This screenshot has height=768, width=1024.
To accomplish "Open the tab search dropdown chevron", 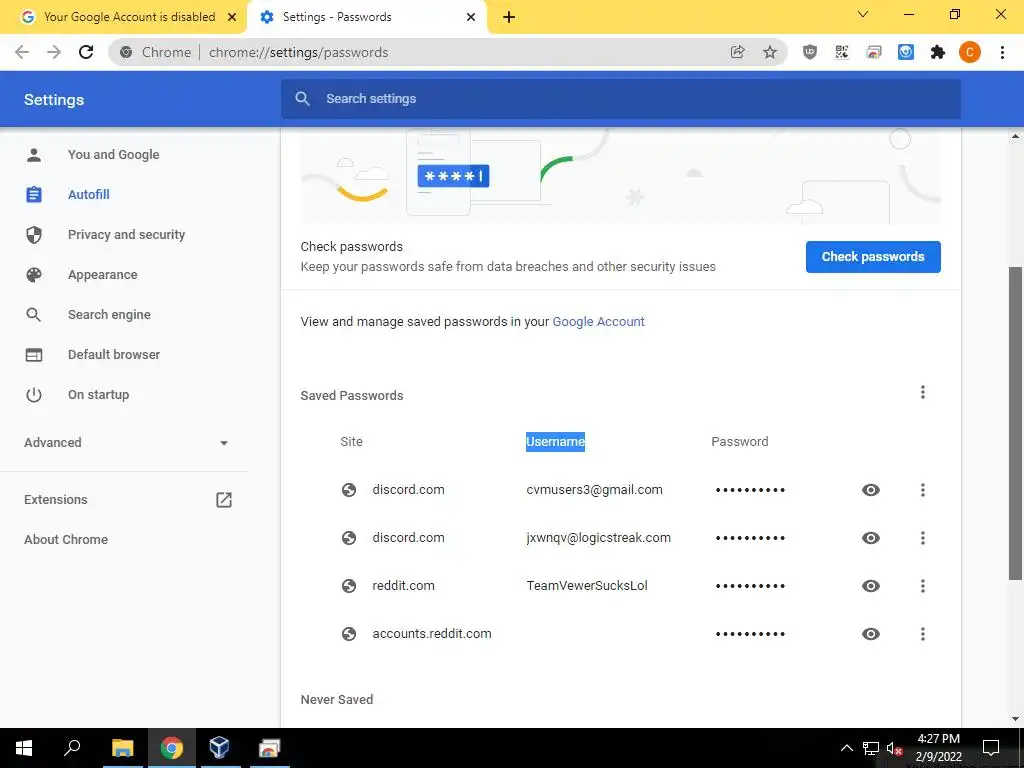I will pos(863,14).
